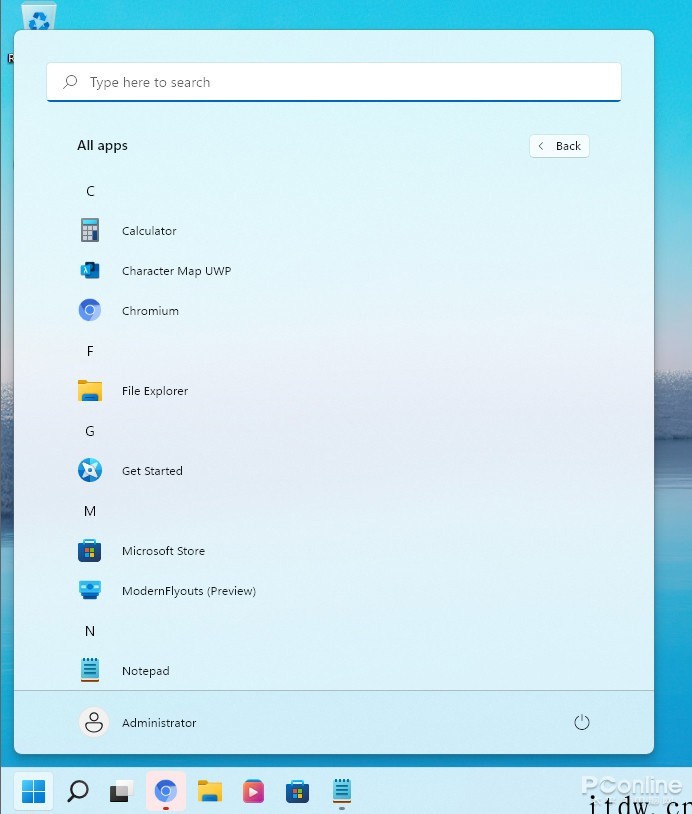Click the Type here to search field
Image resolution: width=692 pixels, height=814 pixels.
334,82
